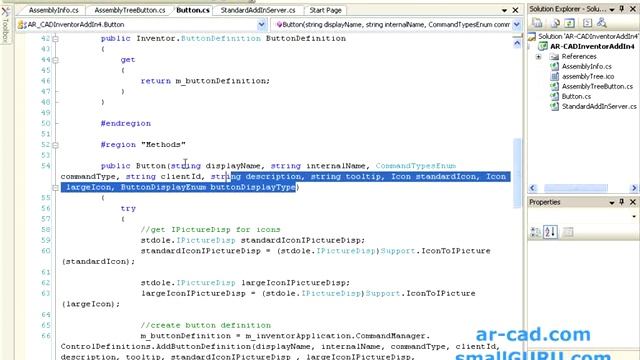This screenshot has width=640, height=360.
Task: Open the Start Page tab
Action: click(x=325, y=10)
